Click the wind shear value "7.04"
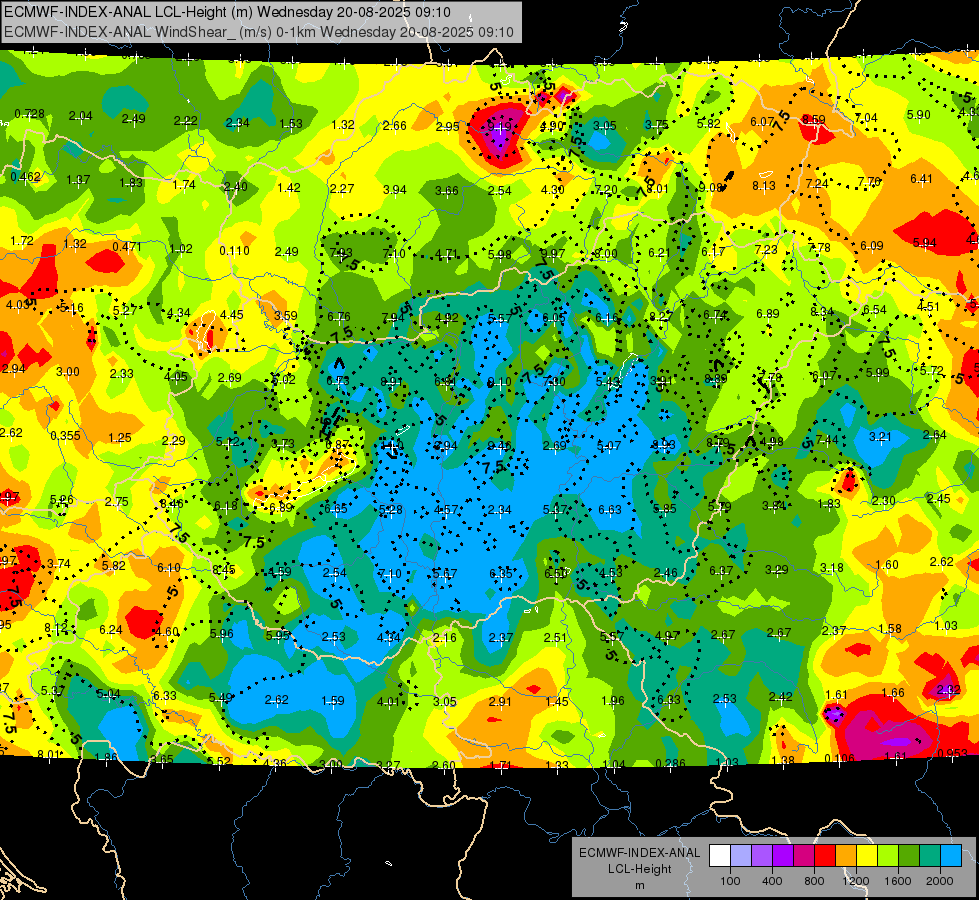 [866, 117]
